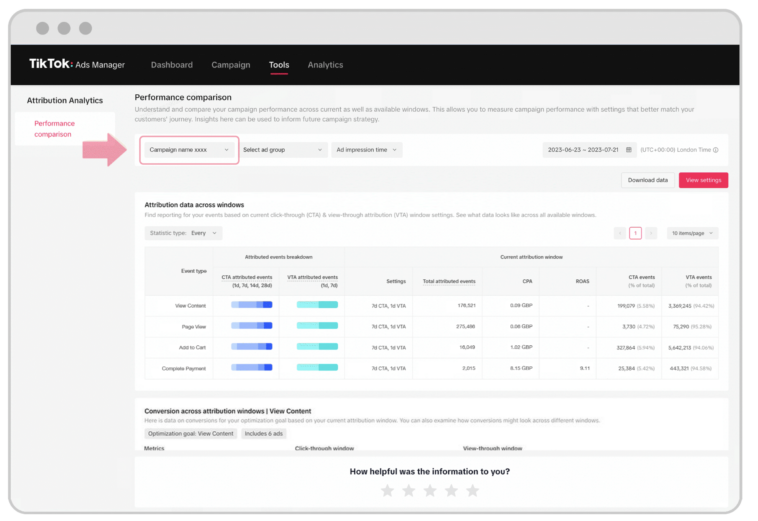This screenshot has width=758, height=521.
Task: Rate helpfulness with the first star
Action: pyautogui.click(x=387, y=490)
